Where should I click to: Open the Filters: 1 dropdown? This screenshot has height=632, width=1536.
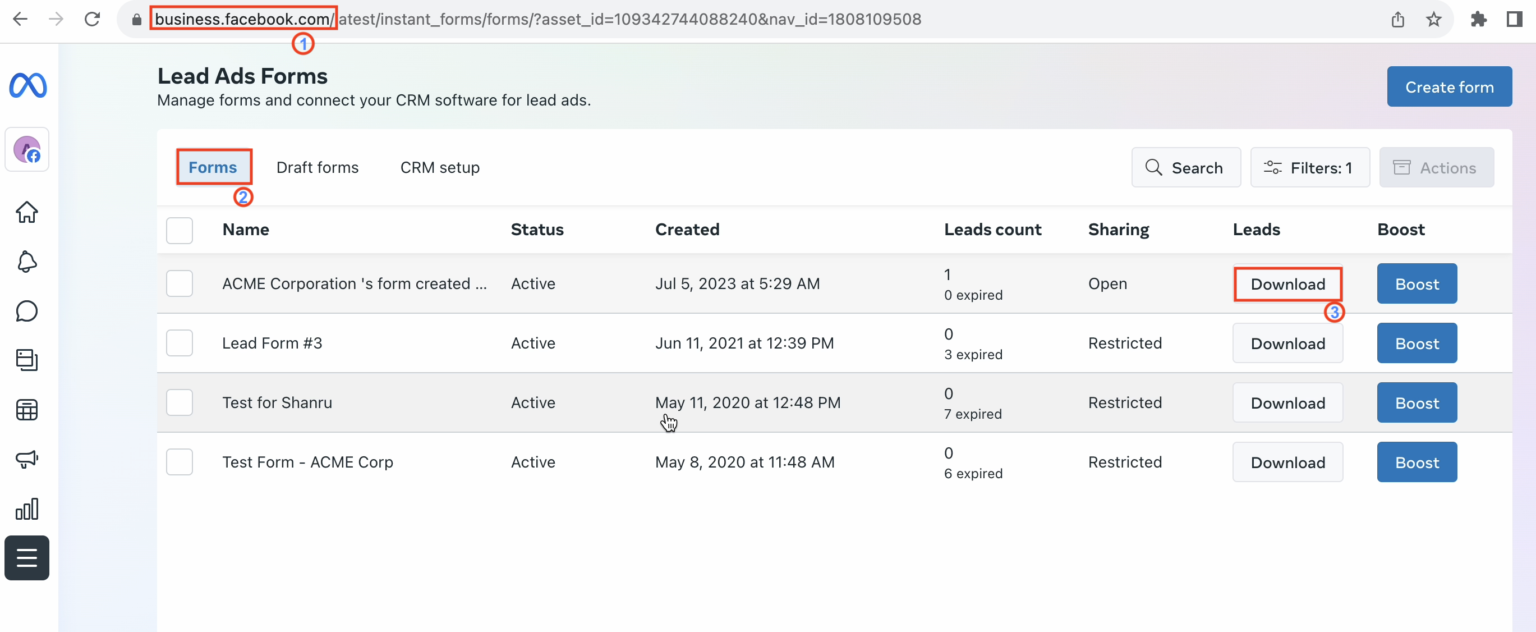tap(1310, 168)
